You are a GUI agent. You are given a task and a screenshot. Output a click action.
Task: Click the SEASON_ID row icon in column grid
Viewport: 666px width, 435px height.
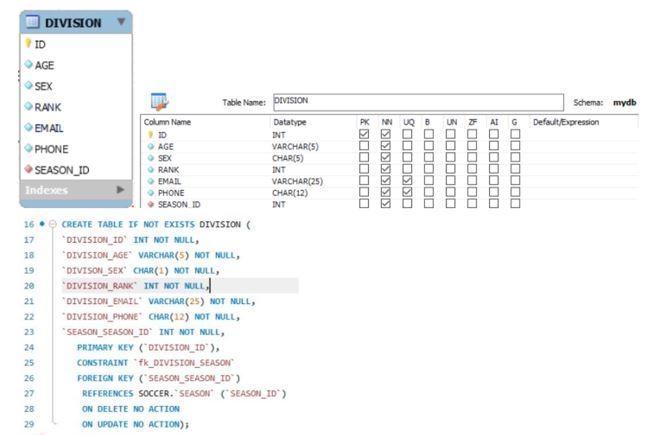pos(150,204)
